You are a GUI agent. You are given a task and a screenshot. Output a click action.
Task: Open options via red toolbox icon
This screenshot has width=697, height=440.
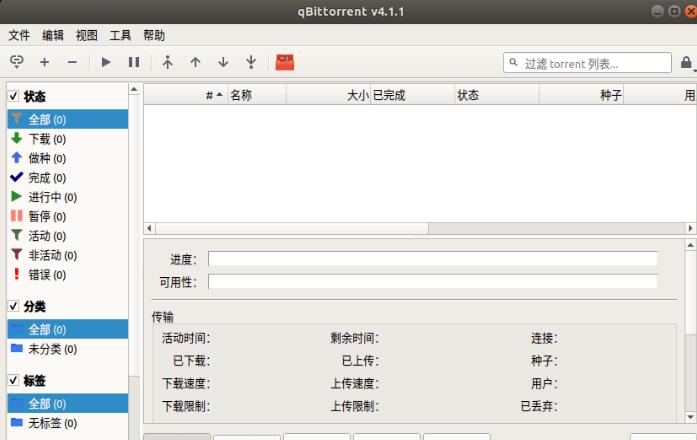tap(285, 62)
